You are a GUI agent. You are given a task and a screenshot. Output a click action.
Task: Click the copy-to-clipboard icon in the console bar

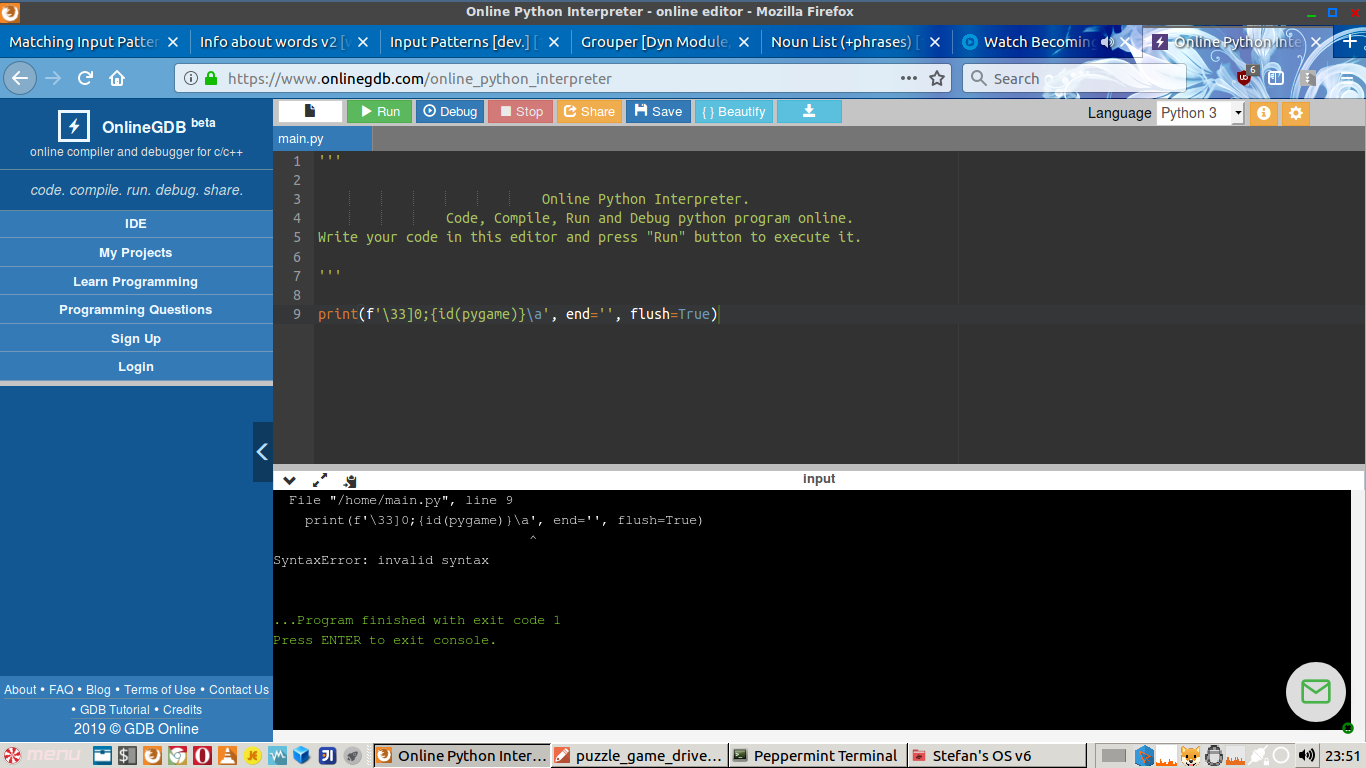coord(350,481)
